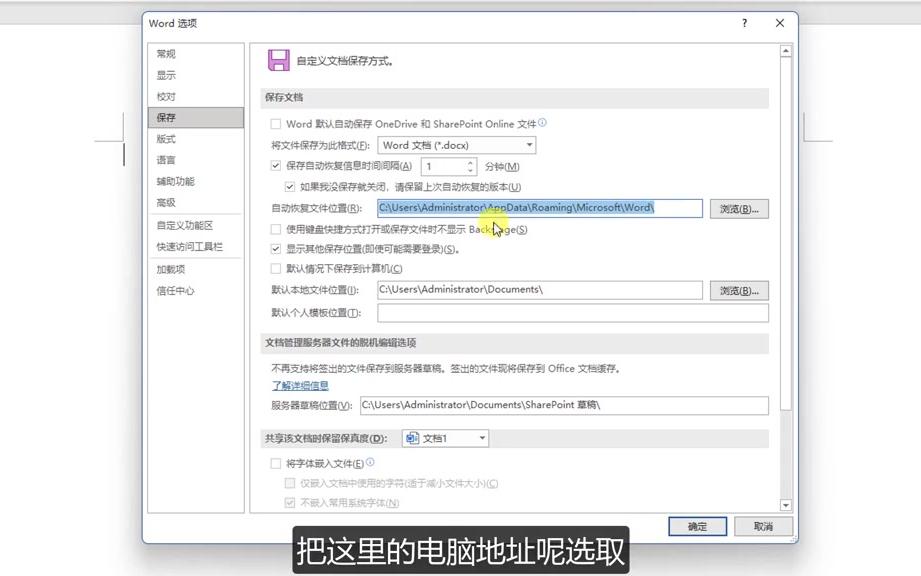
Task: Enable 将字体嵌入文件 checkbox
Action: 275,463
